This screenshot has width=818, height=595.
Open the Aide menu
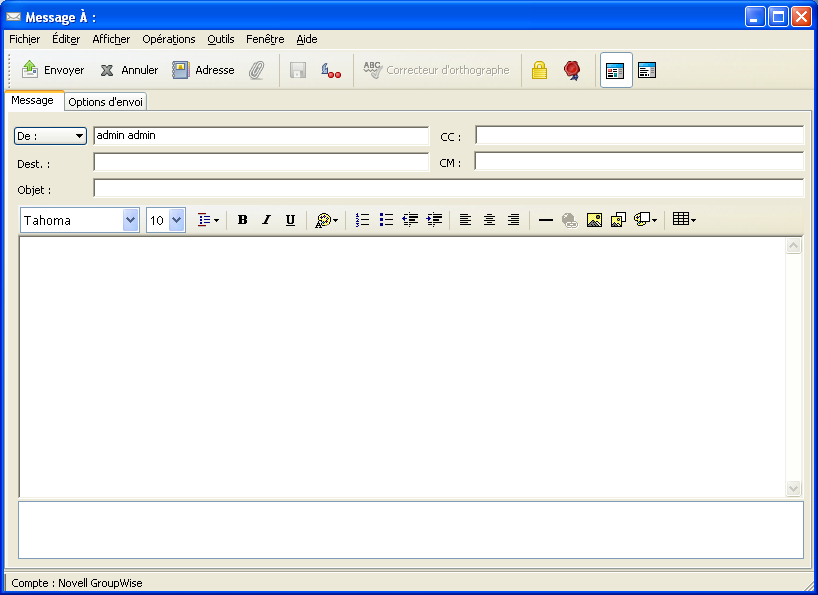click(307, 39)
